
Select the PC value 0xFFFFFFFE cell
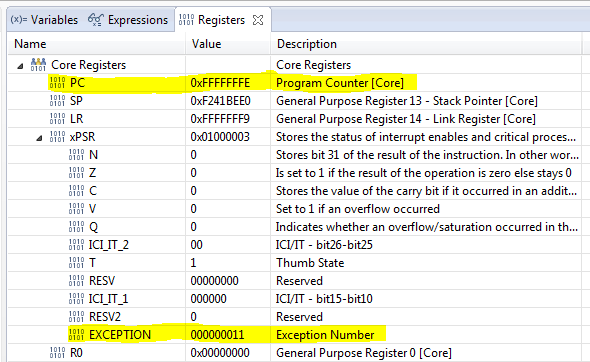click(x=228, y=83)
